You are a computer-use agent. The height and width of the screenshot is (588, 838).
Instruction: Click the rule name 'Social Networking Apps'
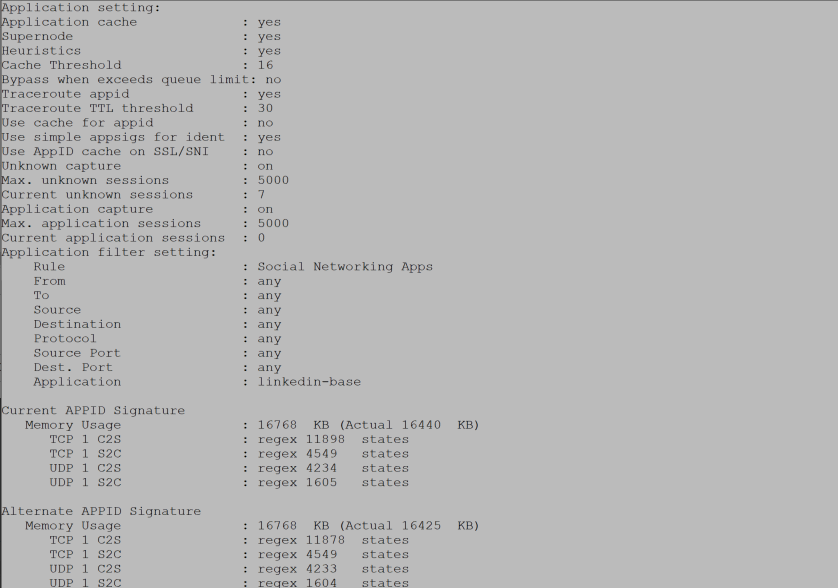pyautogui.click(x=345, y=267)
